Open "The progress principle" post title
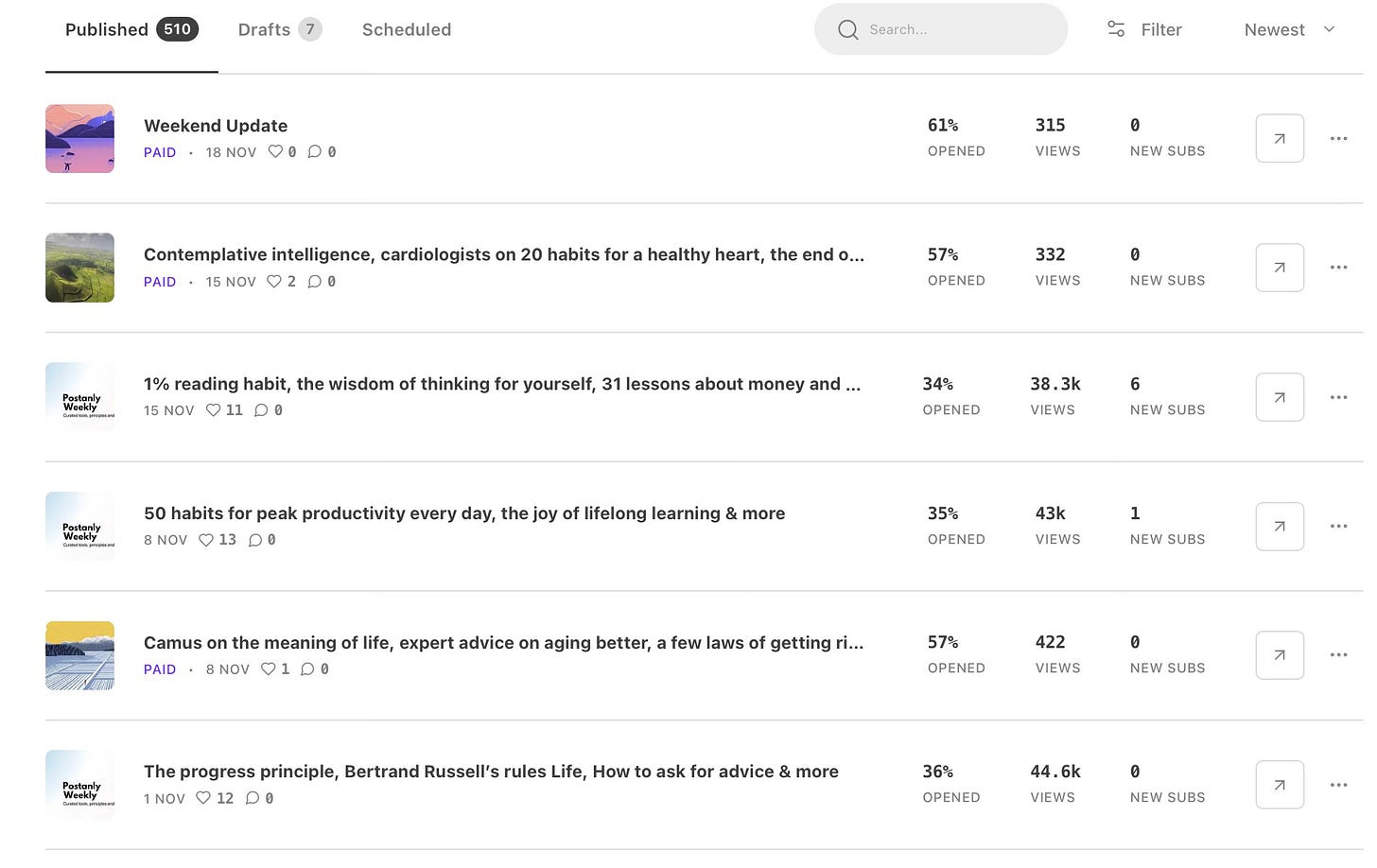This screenshot has height=868, width=1377. tap(490, 772)
